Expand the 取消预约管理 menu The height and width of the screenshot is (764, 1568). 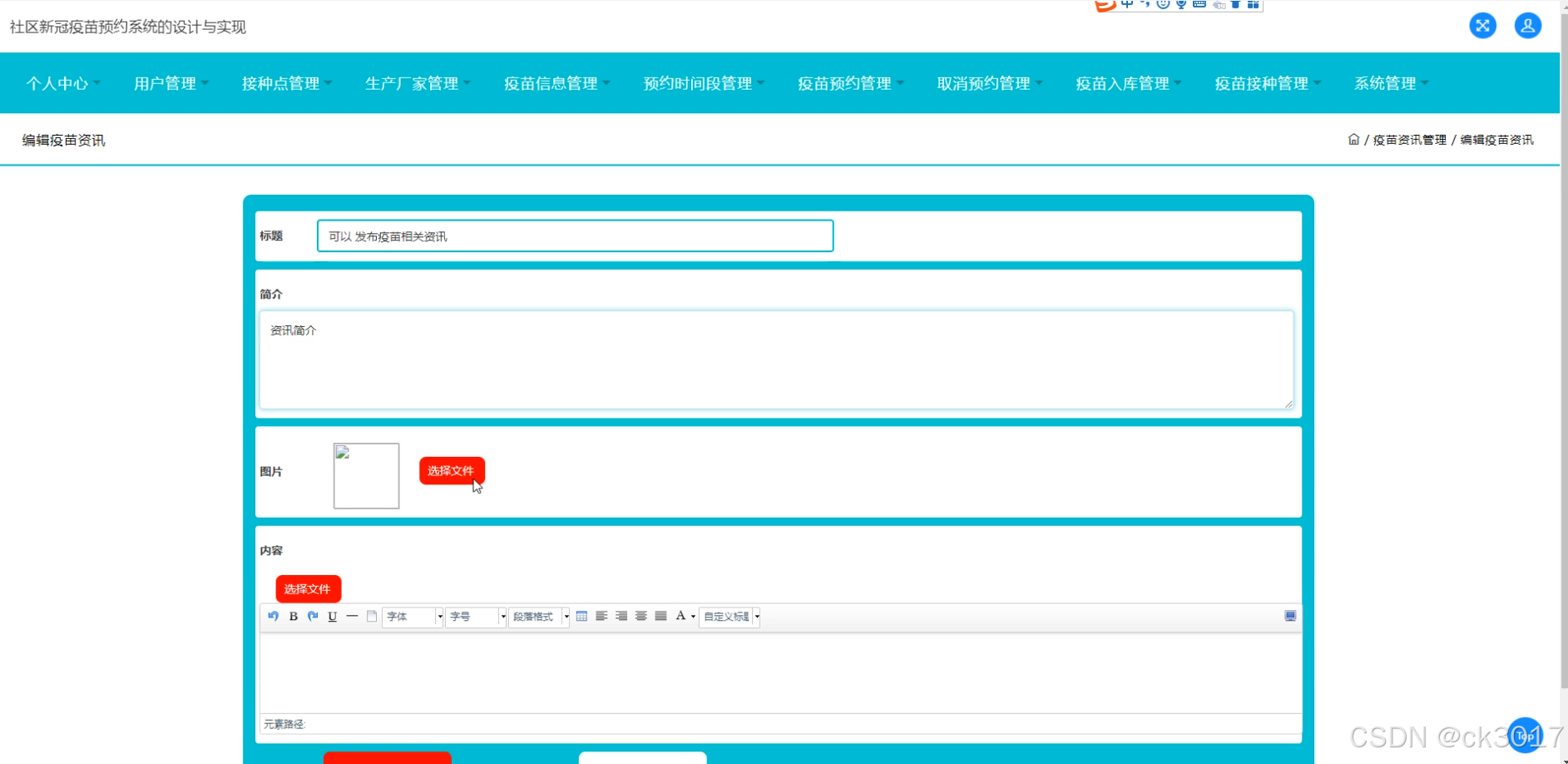989,83
